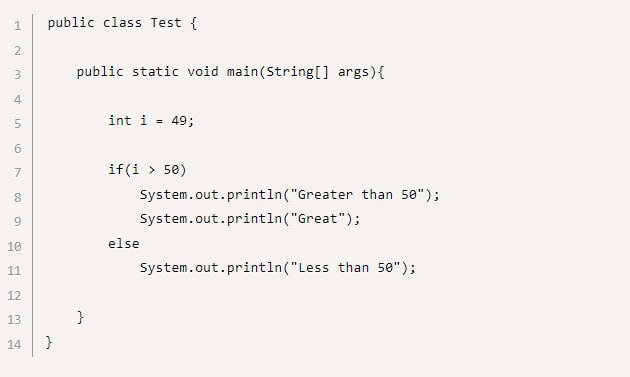Click String[] in the method parameters

[298, 72]
